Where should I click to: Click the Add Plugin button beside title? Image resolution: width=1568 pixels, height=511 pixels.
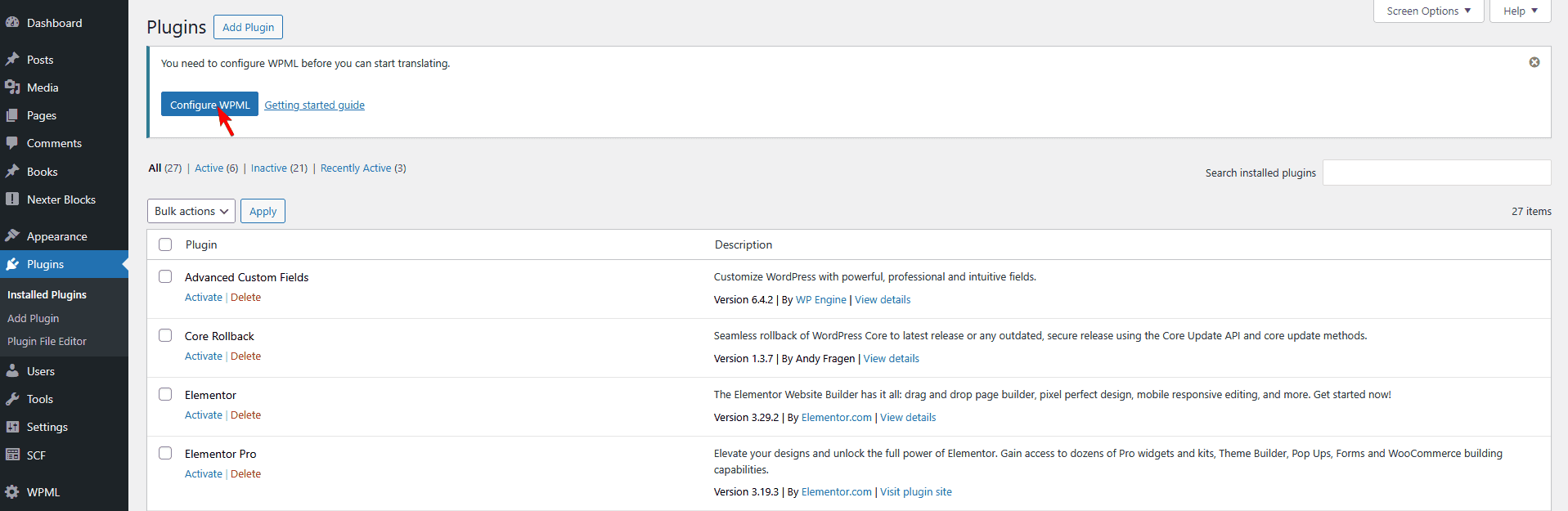(x=249, y=27)
